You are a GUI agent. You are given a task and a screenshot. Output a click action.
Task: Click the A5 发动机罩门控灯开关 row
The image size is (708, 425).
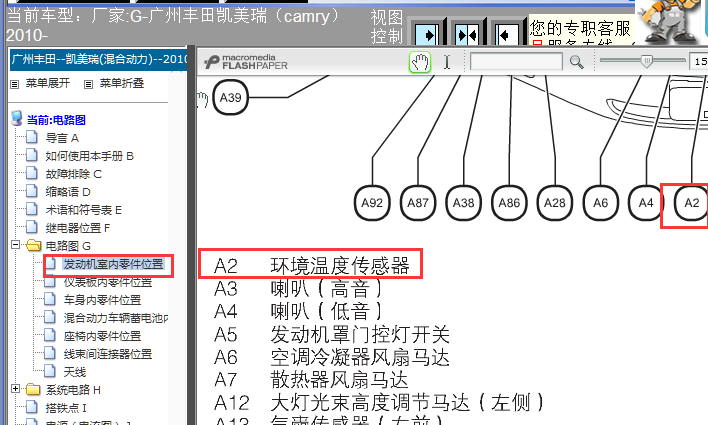[332, 335]
